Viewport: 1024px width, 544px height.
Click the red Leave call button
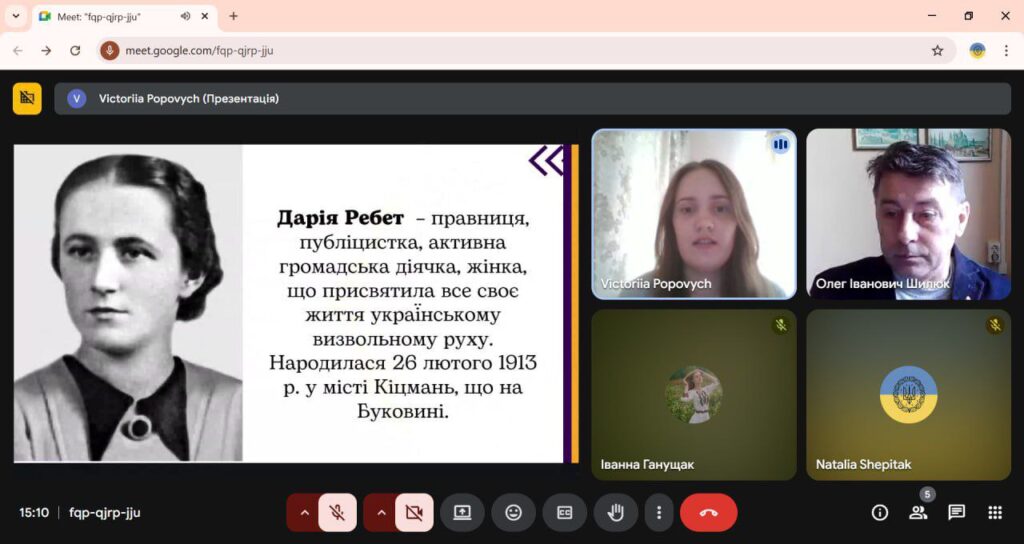coord(708,513)
